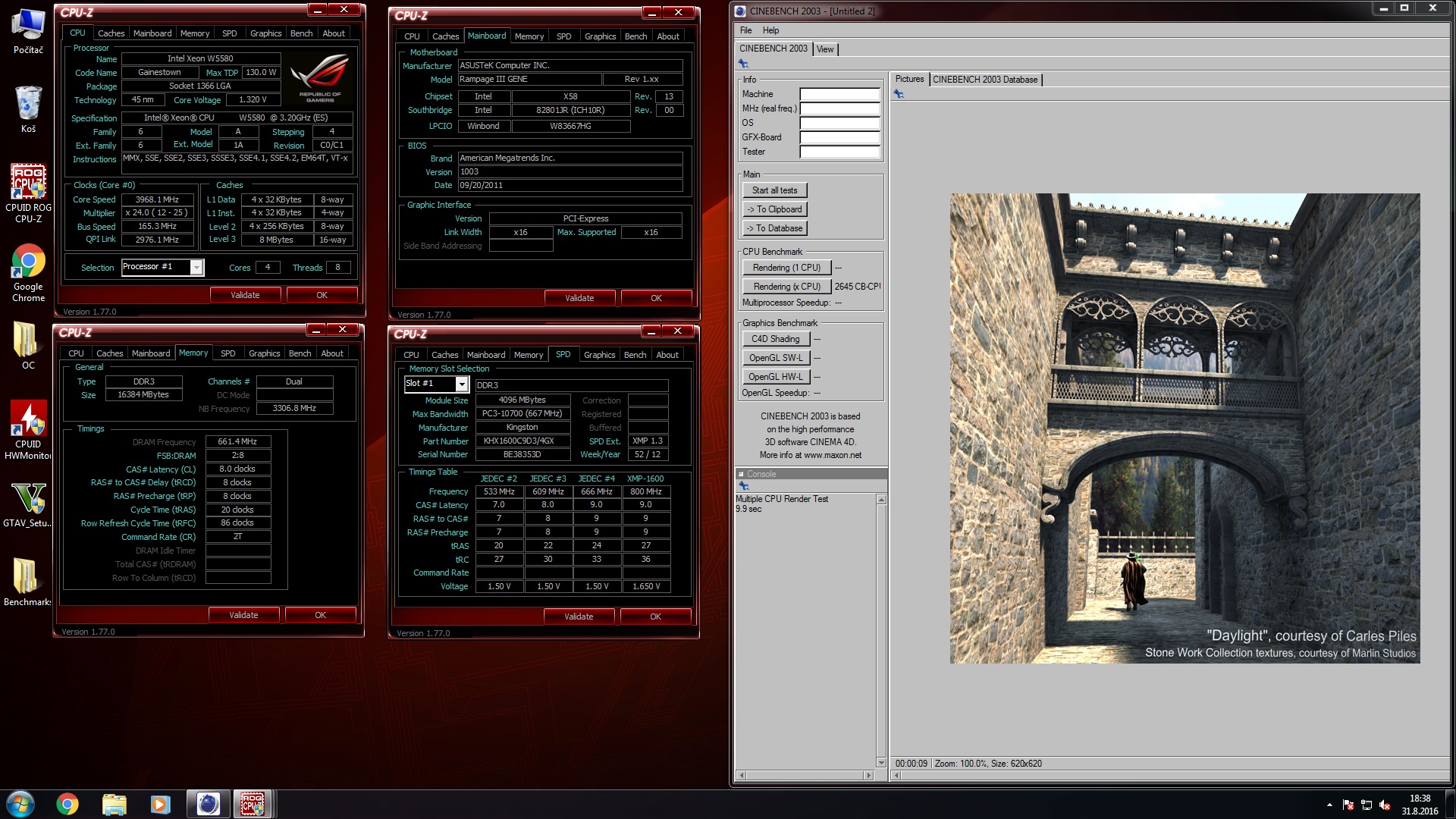Click the pin icon in Console panel
Image resolution: width=1456 pixels, height=819 pixels.
click(743, 486)
